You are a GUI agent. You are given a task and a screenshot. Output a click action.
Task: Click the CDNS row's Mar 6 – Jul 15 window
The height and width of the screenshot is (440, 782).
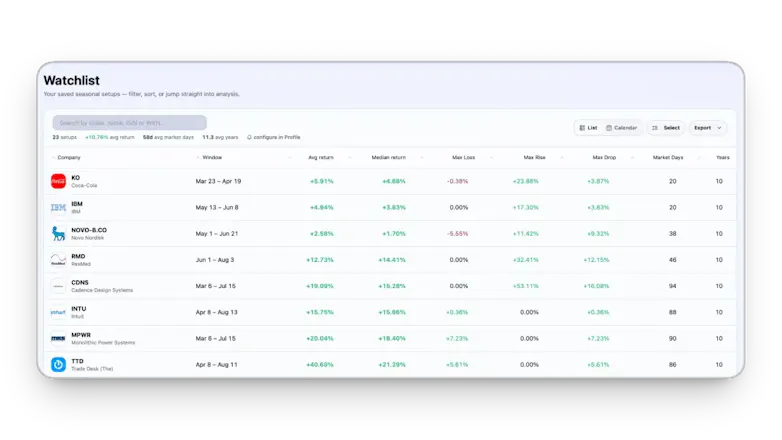click(215, 286)
